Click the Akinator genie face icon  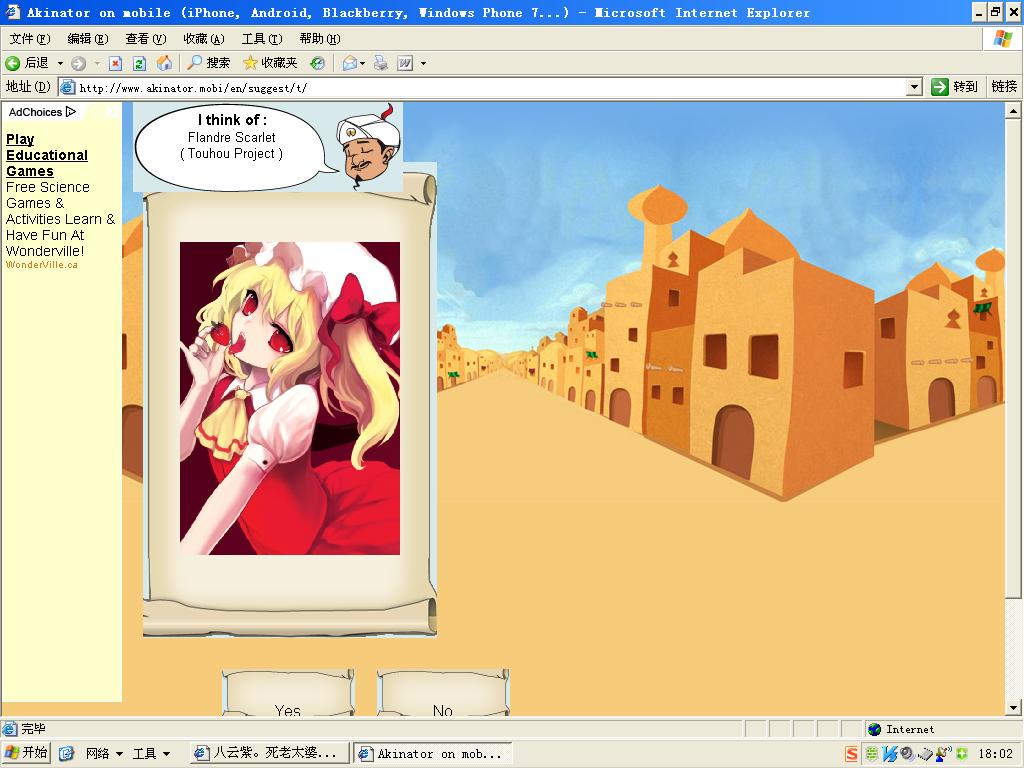tap(366, 145)
